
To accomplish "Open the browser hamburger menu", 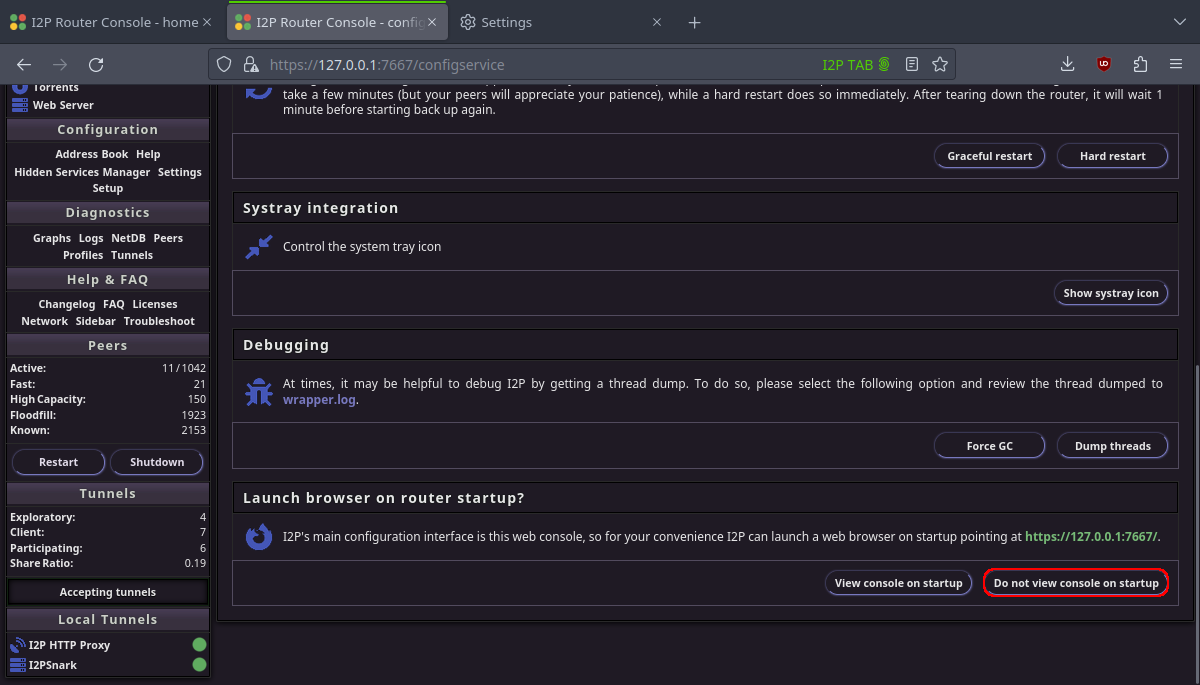I will [1176, 64].
